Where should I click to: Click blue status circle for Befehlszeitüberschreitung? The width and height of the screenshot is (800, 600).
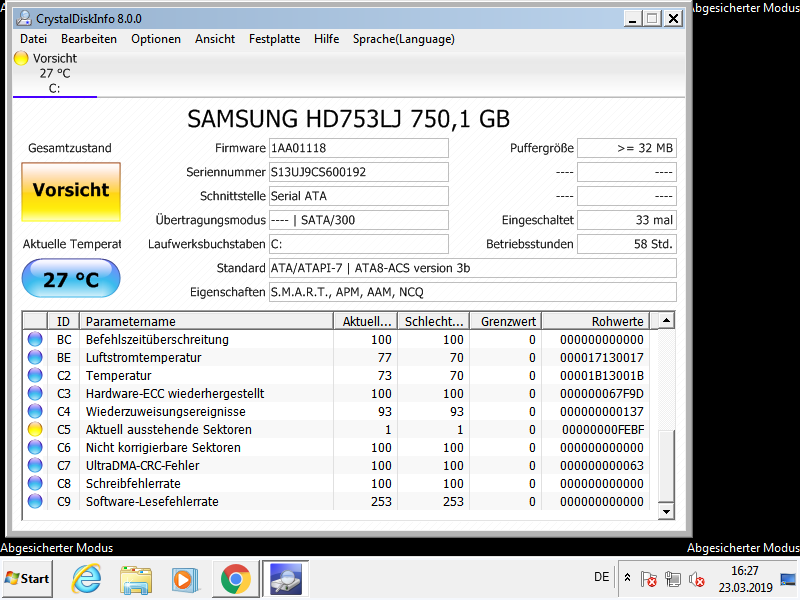click(35, 339)
